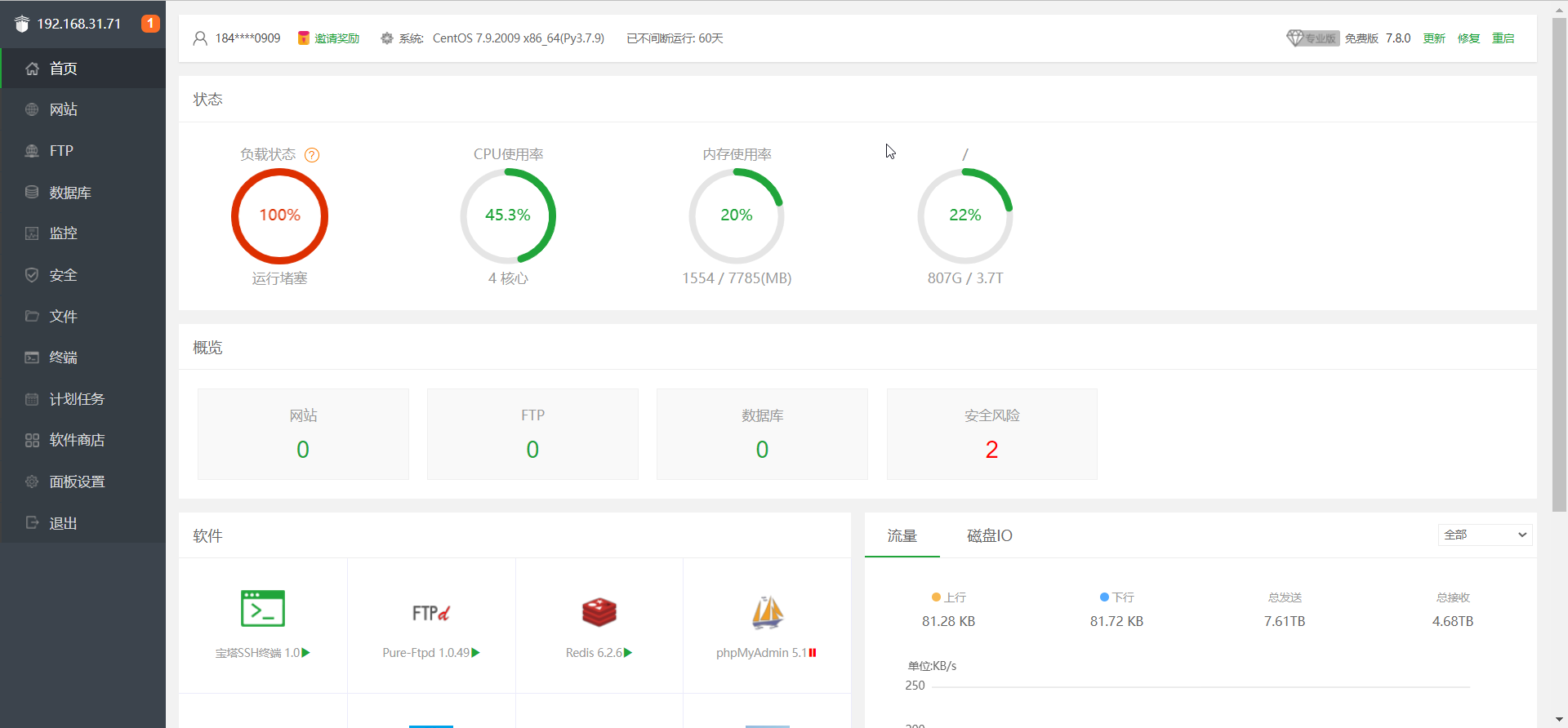
Task: Switch to the 磁盘IO tab
Action: pos(990,536)
